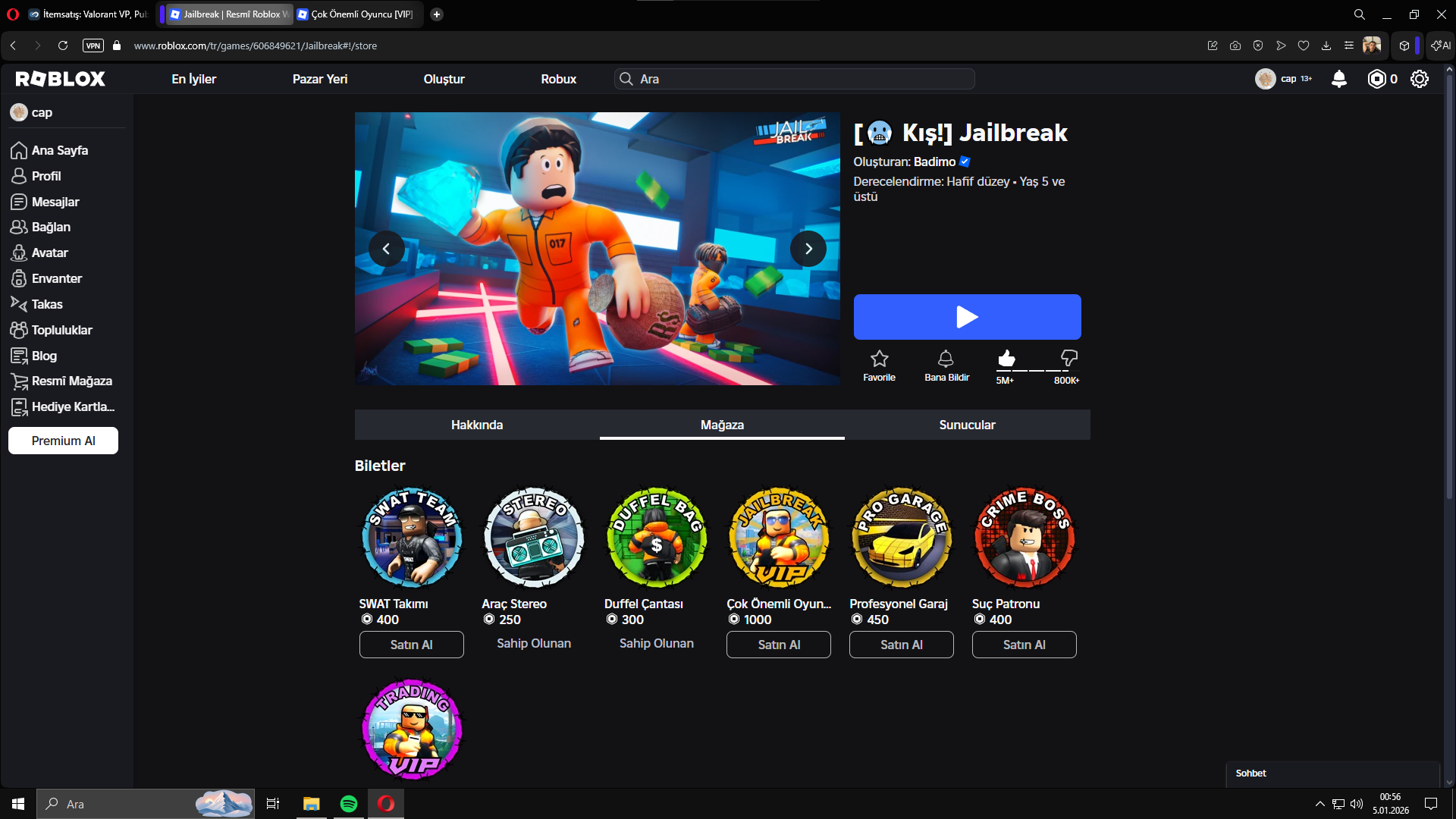Open the Crime Boss pass badge
The width and height of the screenshot is (1456, 819).
(1025, 538)
